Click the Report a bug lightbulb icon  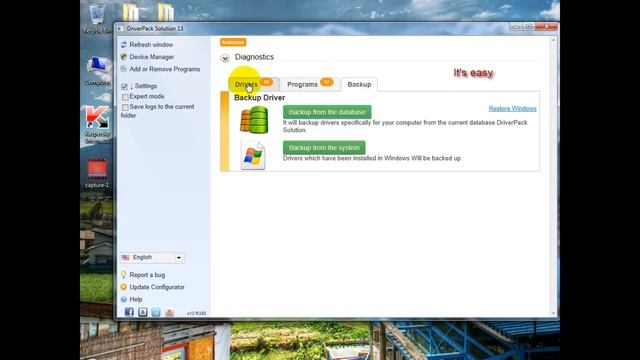pos(124,275)
